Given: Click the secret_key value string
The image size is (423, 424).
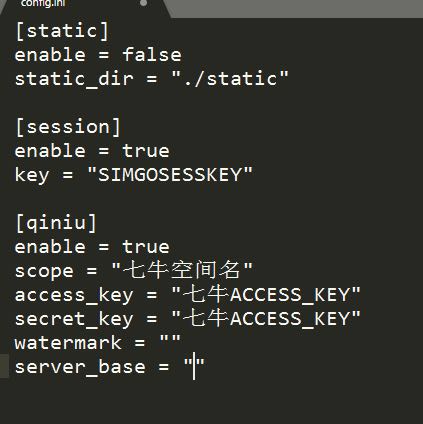Looking at the screenshot, I should tap(266, 319).
